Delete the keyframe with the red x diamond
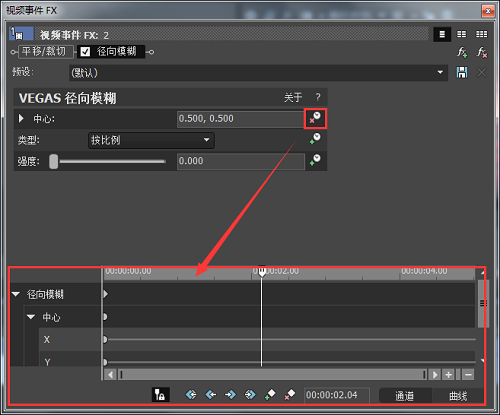The width and height of the screenshot is (500, 415). click(290, 395)
